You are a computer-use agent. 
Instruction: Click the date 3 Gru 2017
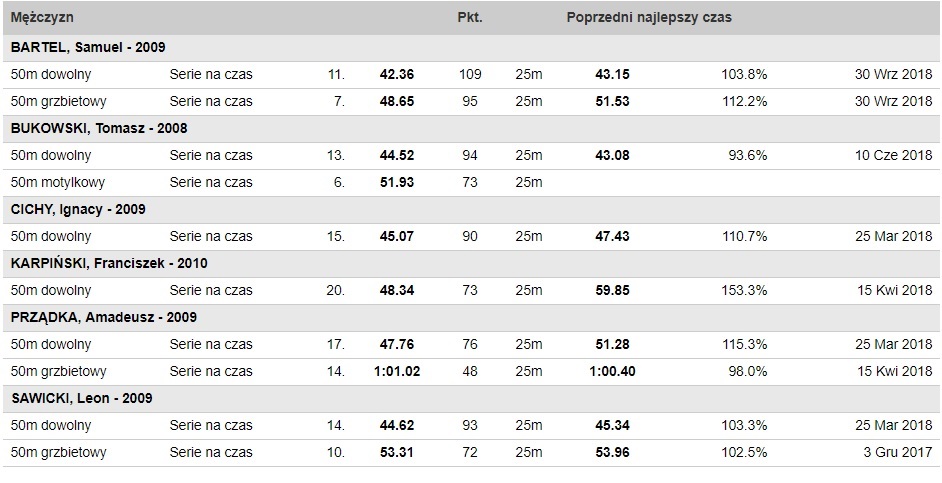tap(899, 452)
